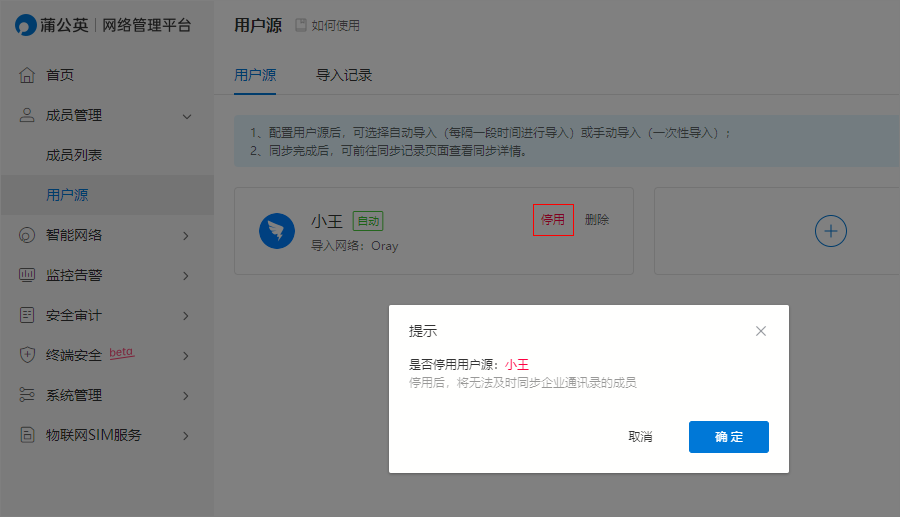Click the 小王 name on the card
This screenshot has height=517, width=900.
tap(327, 221)
